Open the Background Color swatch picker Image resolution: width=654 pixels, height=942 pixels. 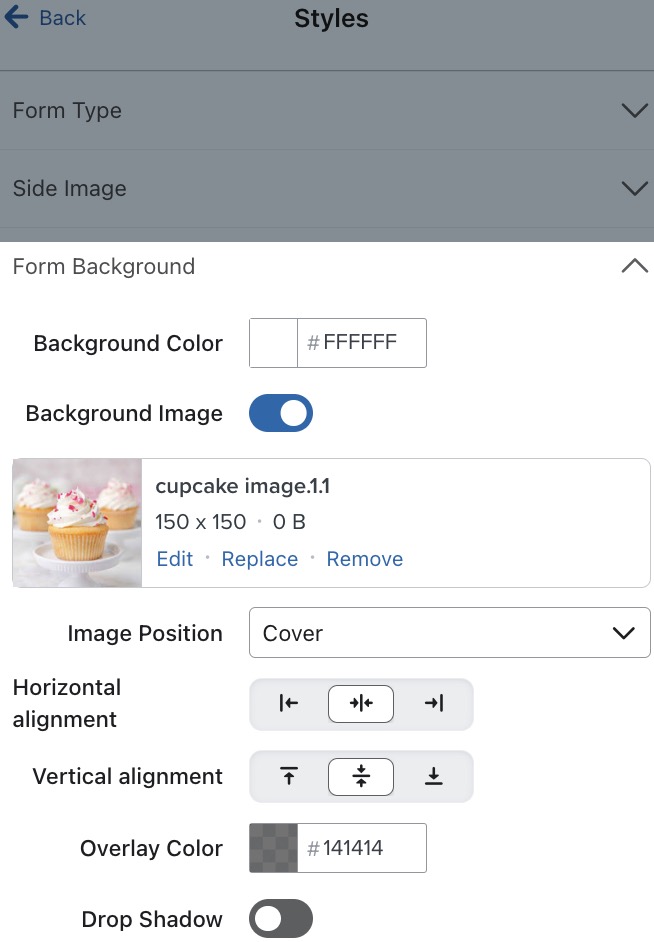coord(271,342)
